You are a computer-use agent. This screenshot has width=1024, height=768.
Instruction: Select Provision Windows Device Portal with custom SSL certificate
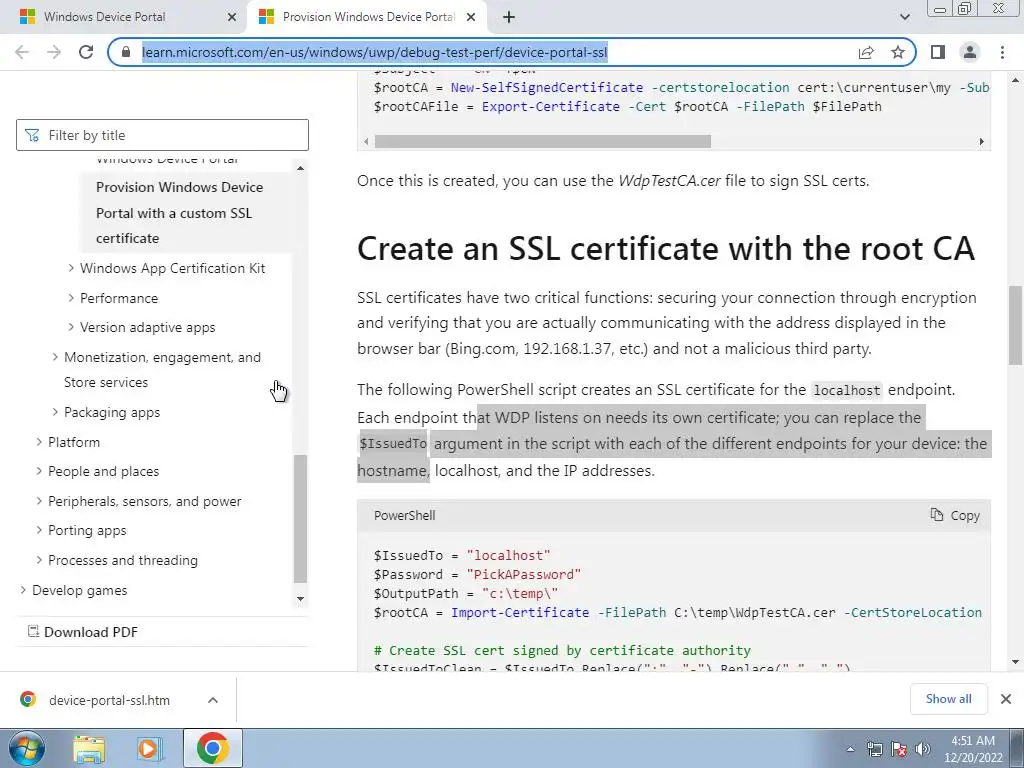coord(180,213)
